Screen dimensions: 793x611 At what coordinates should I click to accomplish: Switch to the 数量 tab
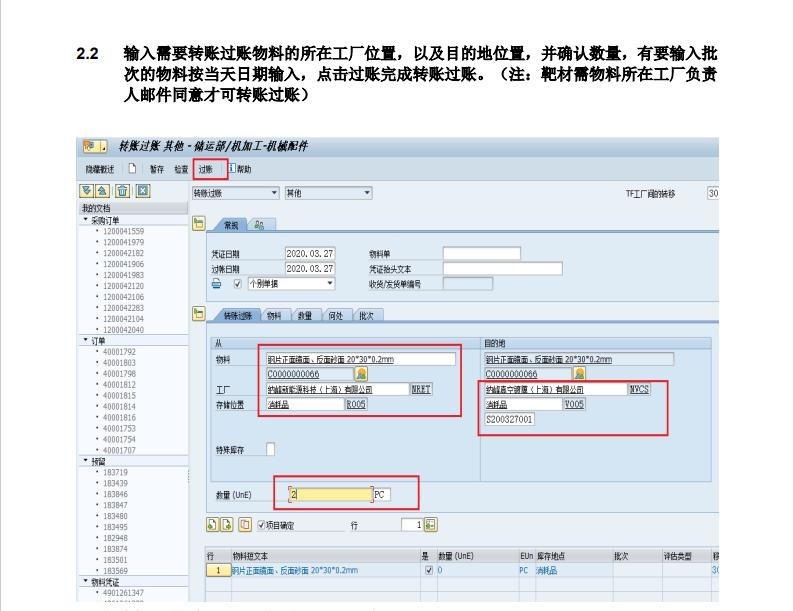[304, 315]
